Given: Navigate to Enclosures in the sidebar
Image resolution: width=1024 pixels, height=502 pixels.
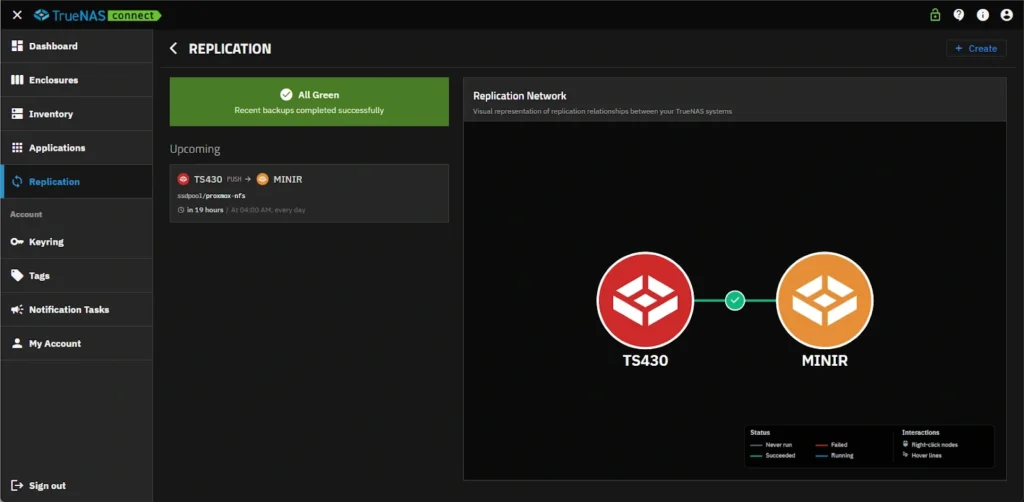Looking at the screenshot, I should (x=53, y=80).
